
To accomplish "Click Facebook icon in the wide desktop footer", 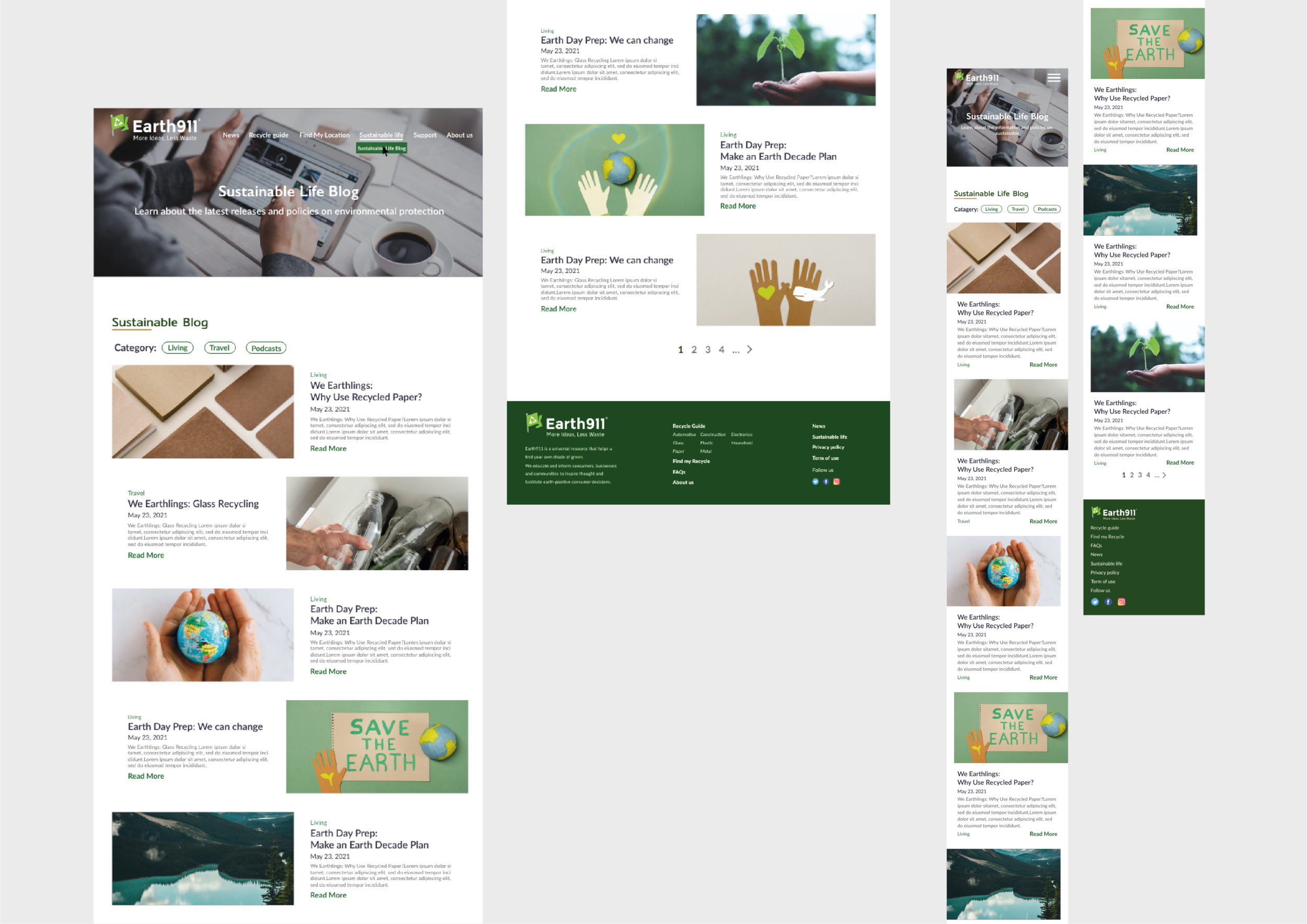I will [826, 481].
